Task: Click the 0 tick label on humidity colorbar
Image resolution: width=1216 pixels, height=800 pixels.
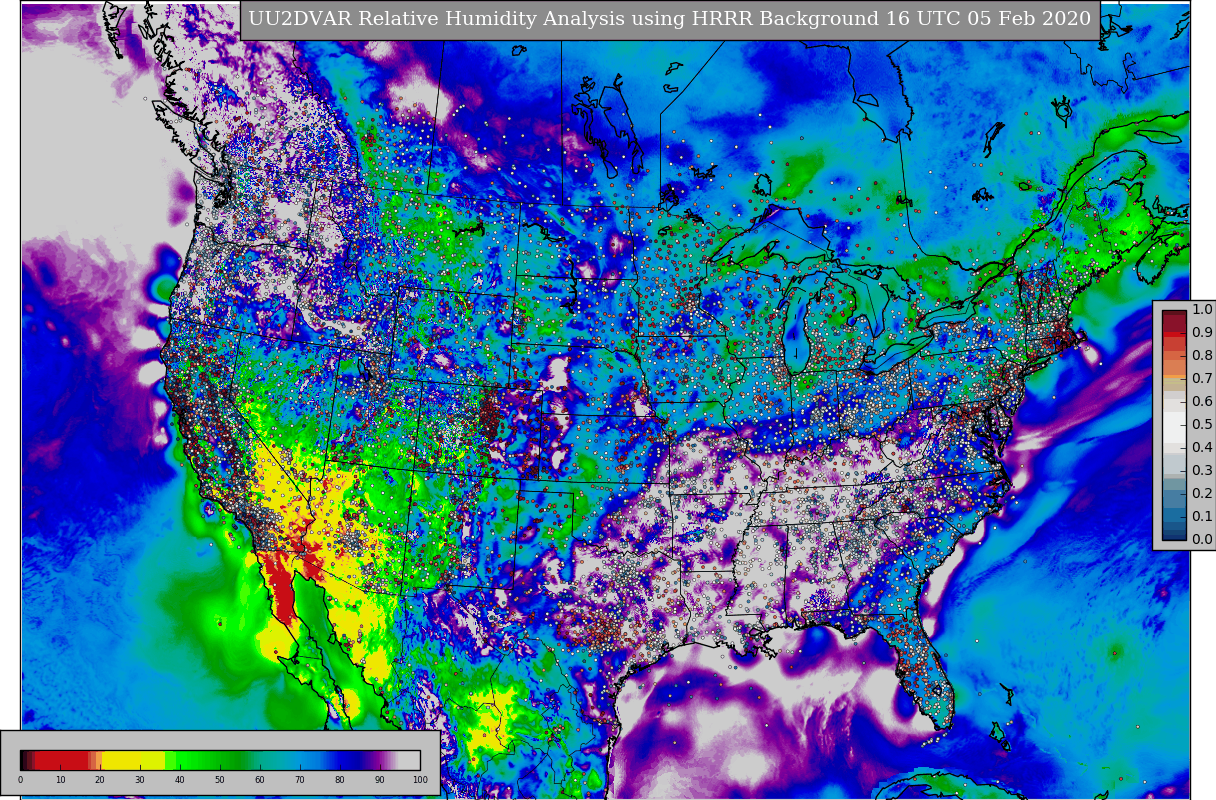Action: pyautogui.click(x=20, y=780)
